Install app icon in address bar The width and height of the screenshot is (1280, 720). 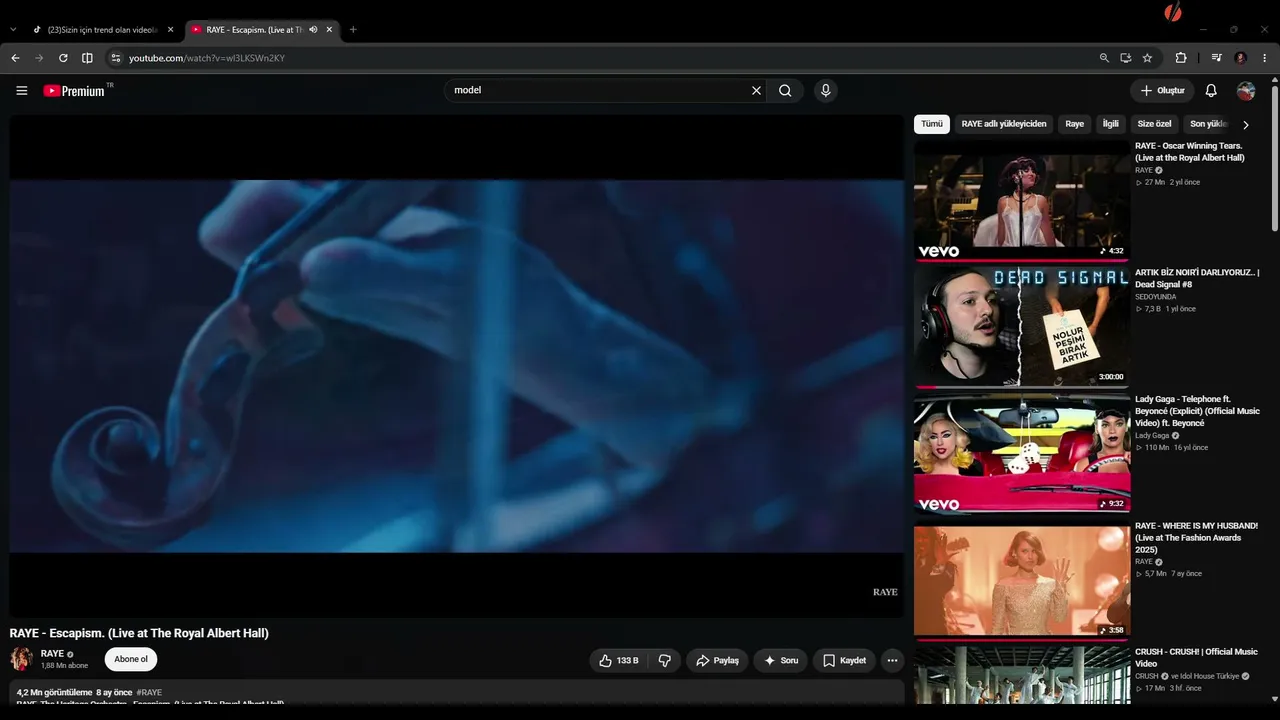pyautogui.click(x=1125, y=58)
